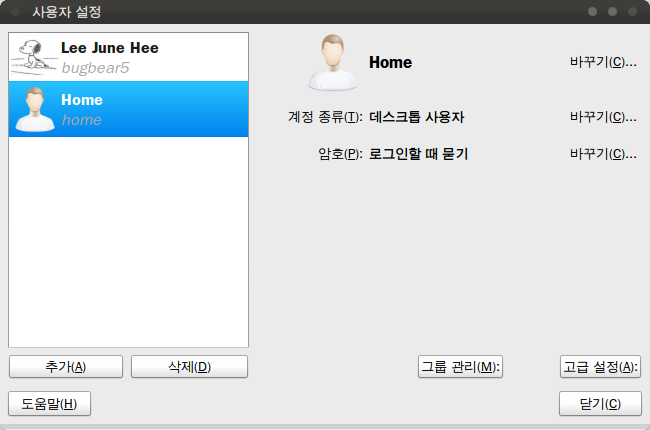
Task: Click the Home user avatar in list
Action: (35, 109)
